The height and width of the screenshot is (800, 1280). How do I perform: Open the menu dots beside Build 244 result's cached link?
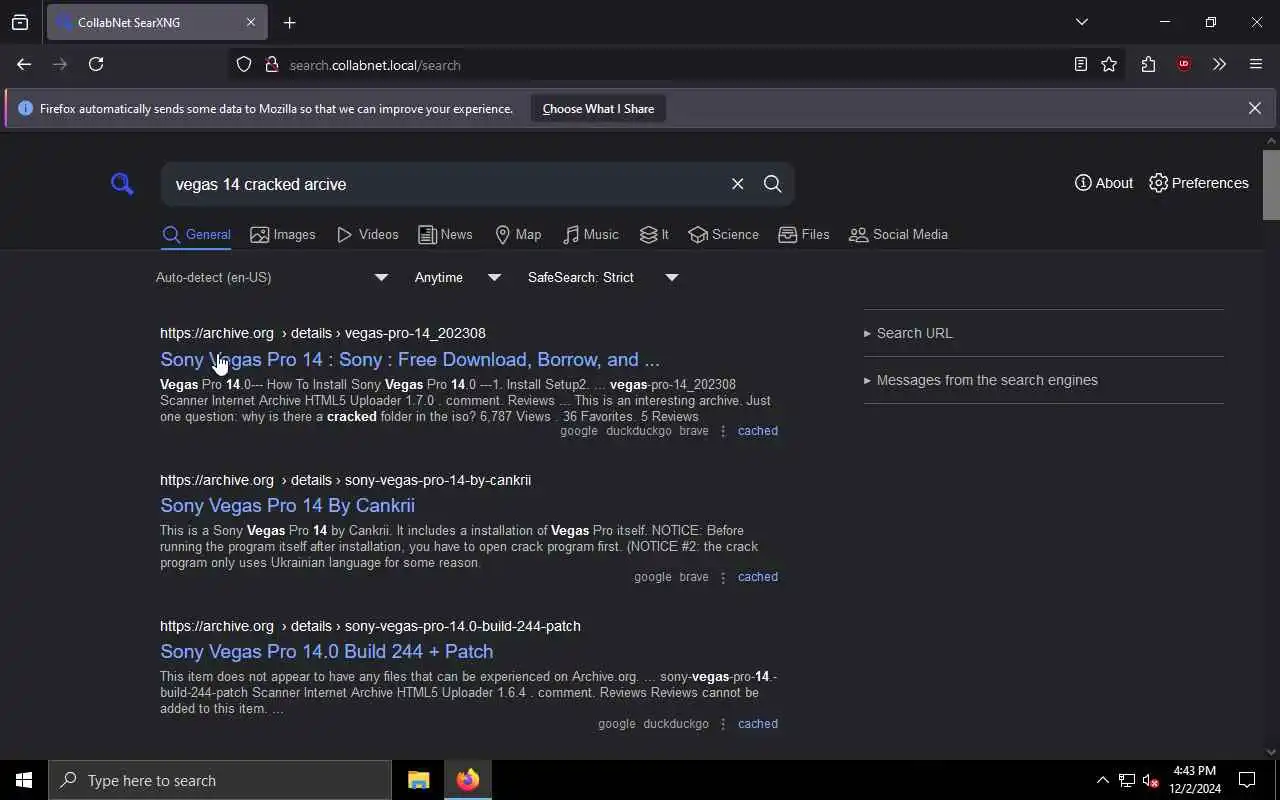coord(723,724)
